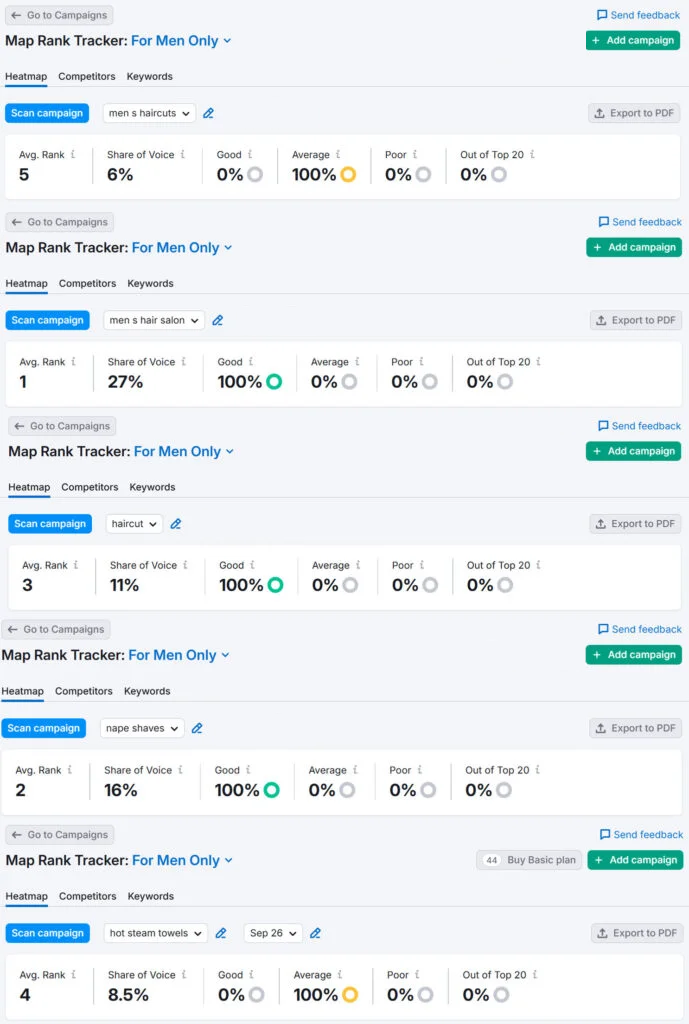Open the "men s haircuts" keyword dropdown

point(149,114)
